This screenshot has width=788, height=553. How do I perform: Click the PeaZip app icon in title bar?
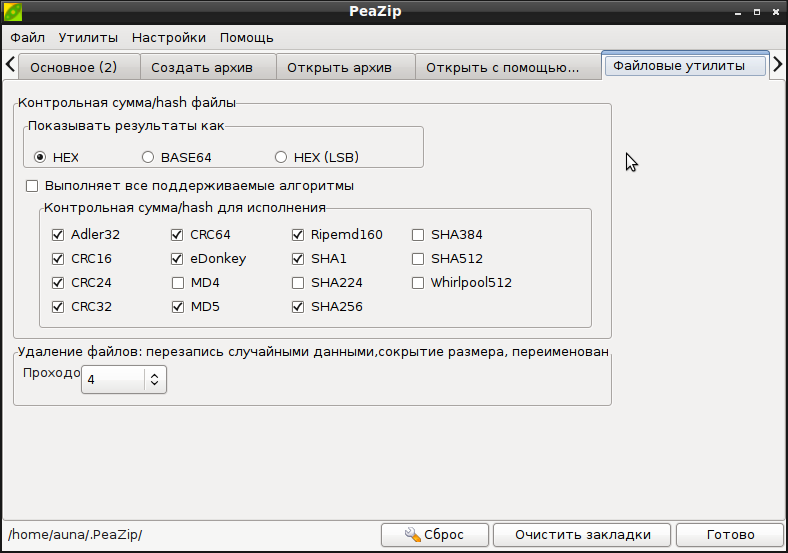point(13,12)
